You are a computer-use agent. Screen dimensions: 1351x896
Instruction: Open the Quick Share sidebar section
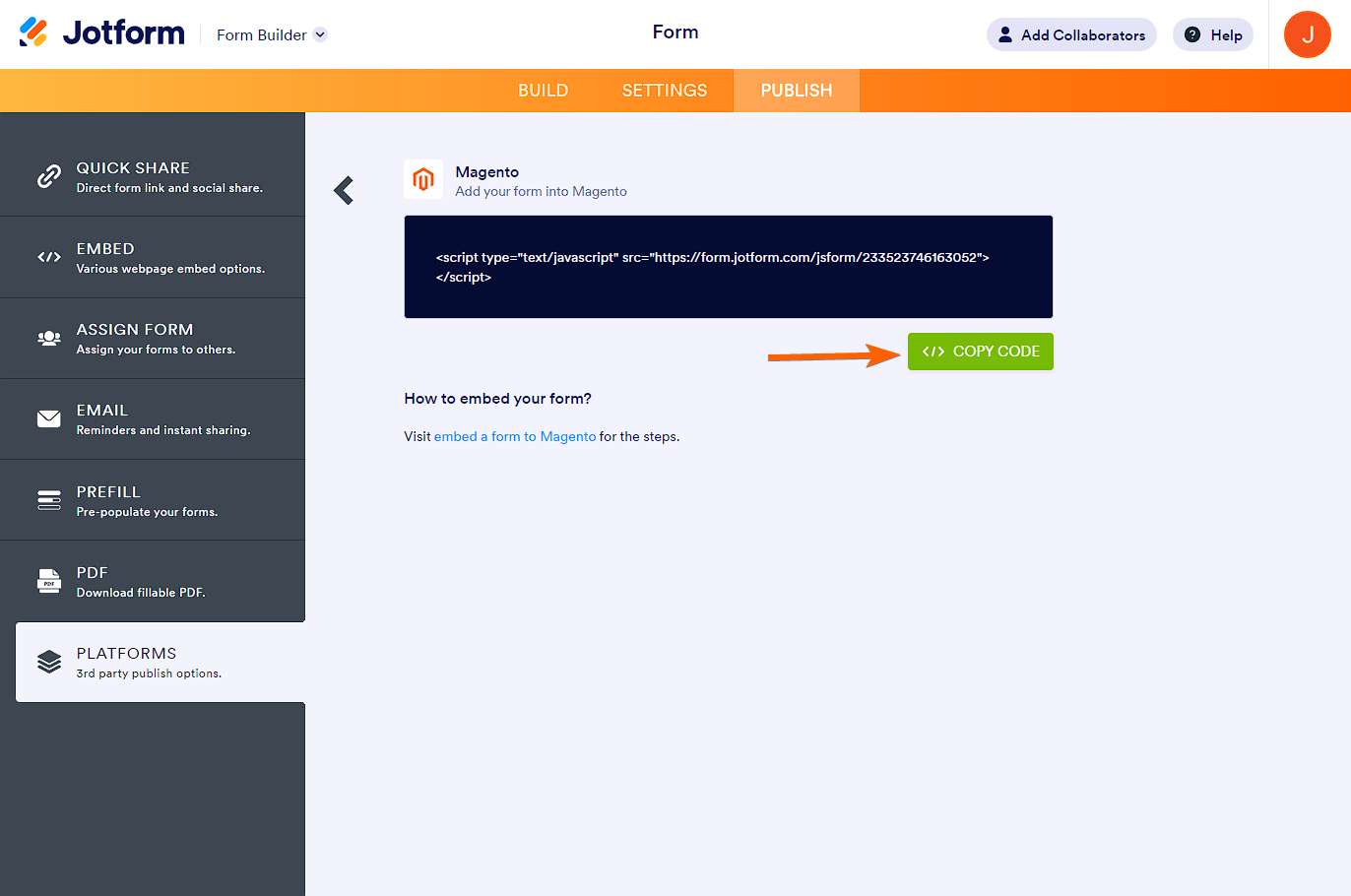[x=153, y=176]
